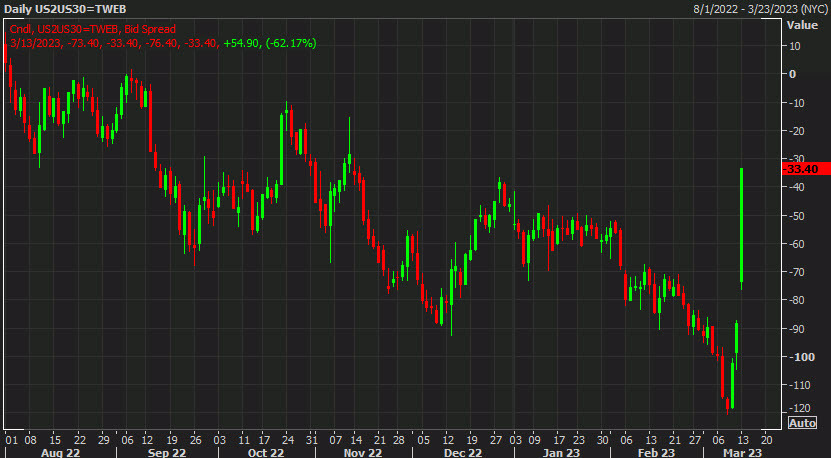This screenshot has height=458, width=831.
Task: Click the tall green March 13 candle
Action: [x=741, y=225]
